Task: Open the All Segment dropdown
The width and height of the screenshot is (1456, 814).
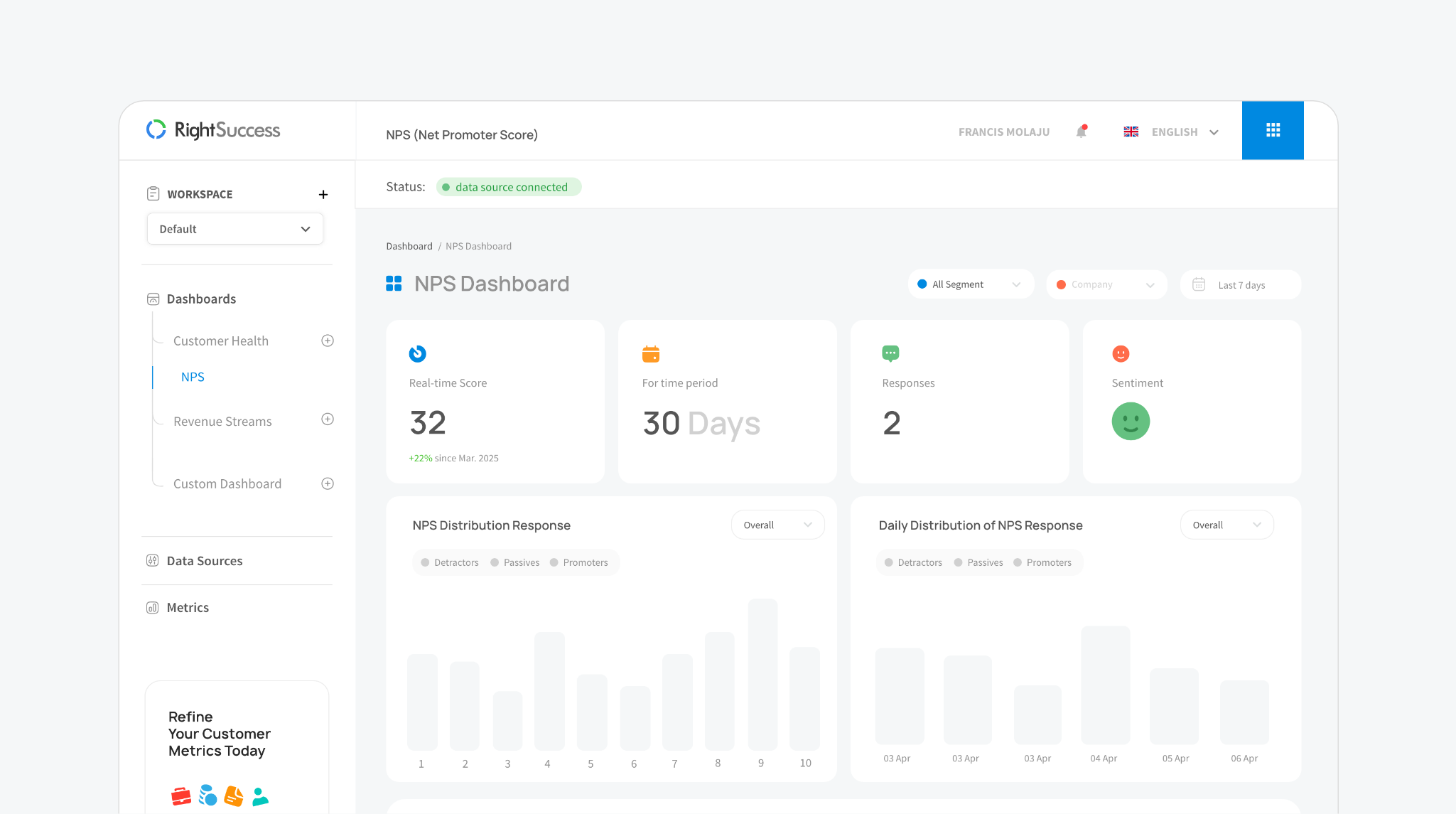Action: tap(971, 284)
